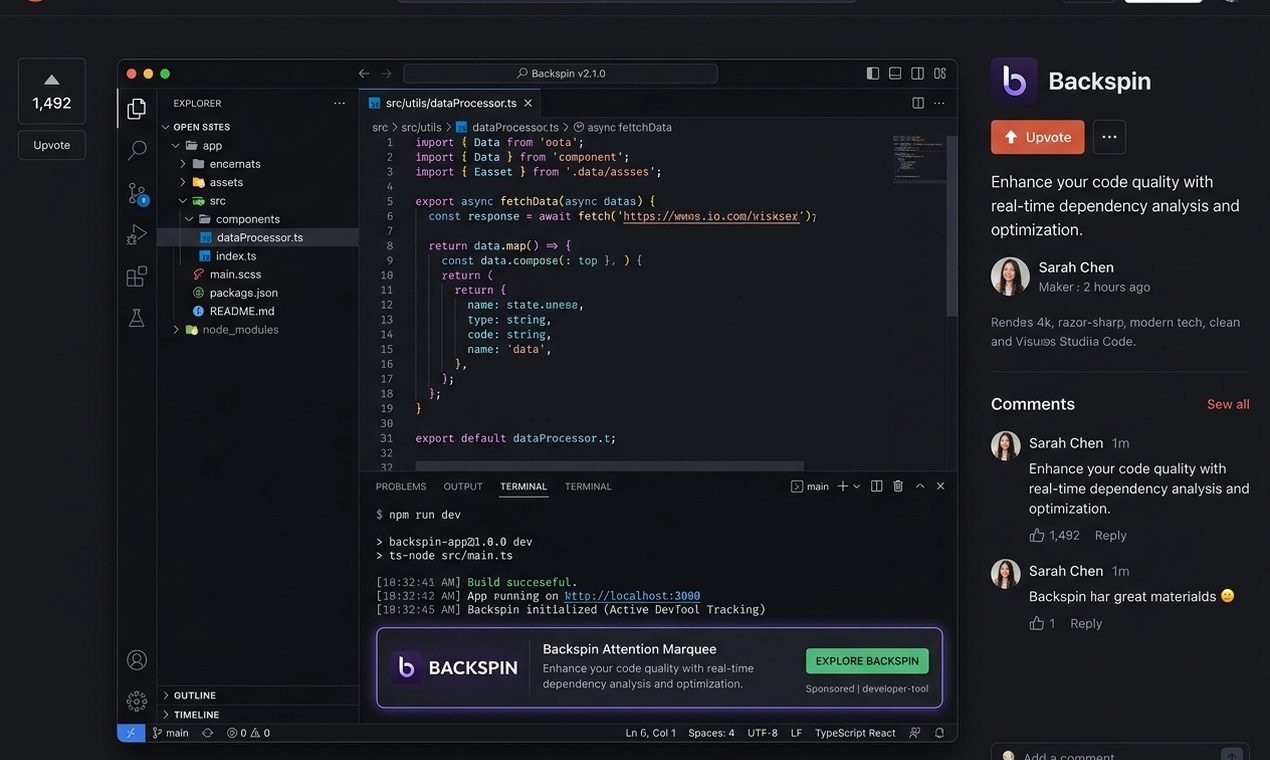
Task: Click the main branch in status bar
Action: click(x=170, y=733)
